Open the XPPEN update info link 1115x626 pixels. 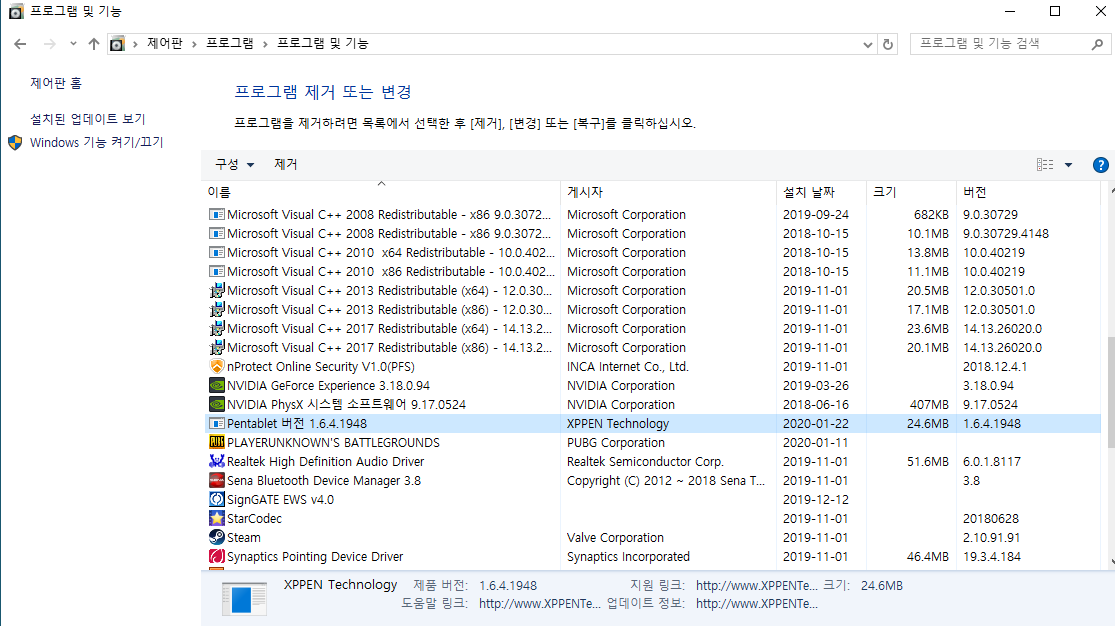pos(757,603)
